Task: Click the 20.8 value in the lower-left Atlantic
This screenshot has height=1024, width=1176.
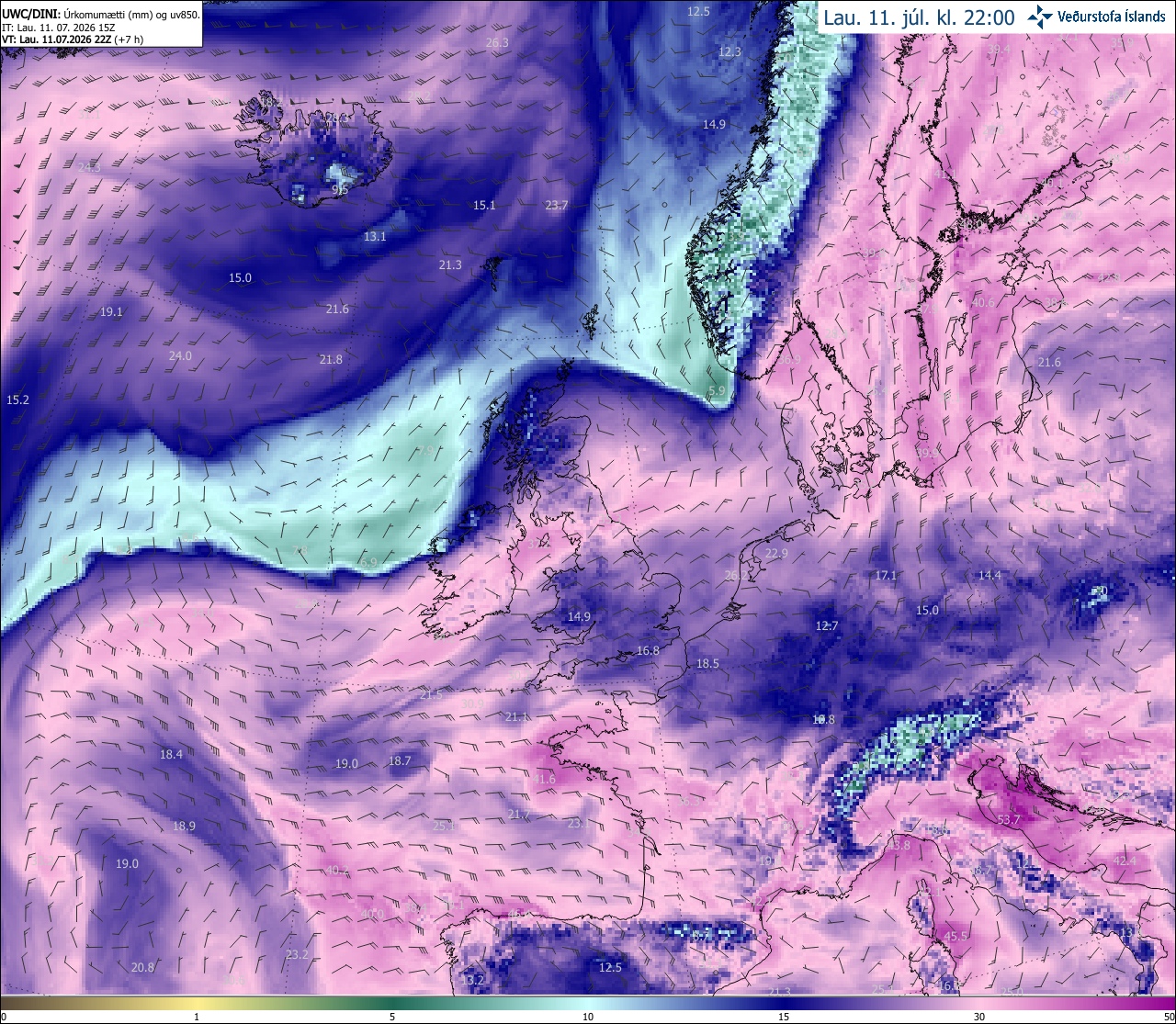Action: pyautogui.click(x=142, y=967)
